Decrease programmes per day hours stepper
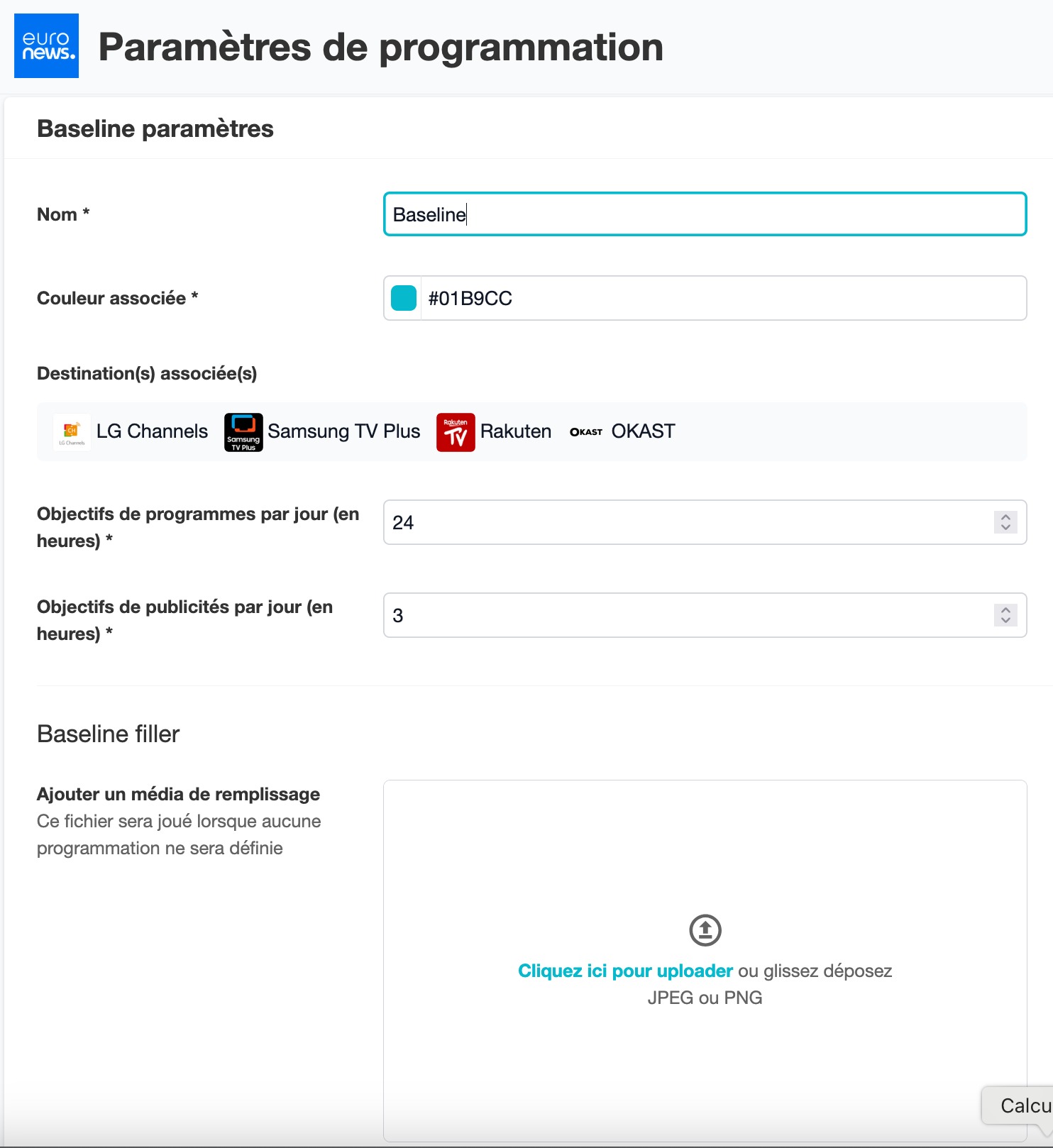The height and width of the screenshot is (1148, 1053). tap(1005, 527)
